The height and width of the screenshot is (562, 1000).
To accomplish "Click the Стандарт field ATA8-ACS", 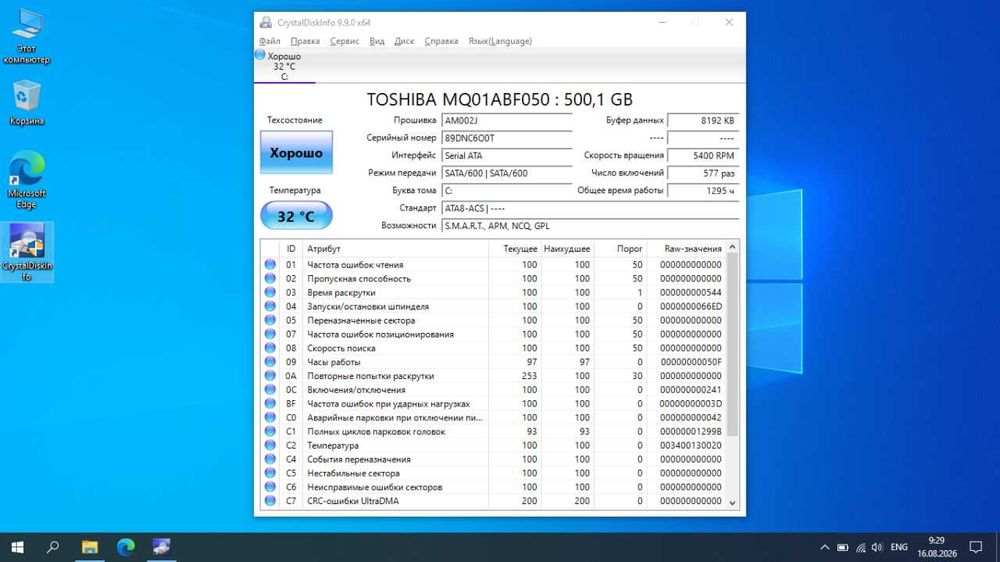I will 590,208.
